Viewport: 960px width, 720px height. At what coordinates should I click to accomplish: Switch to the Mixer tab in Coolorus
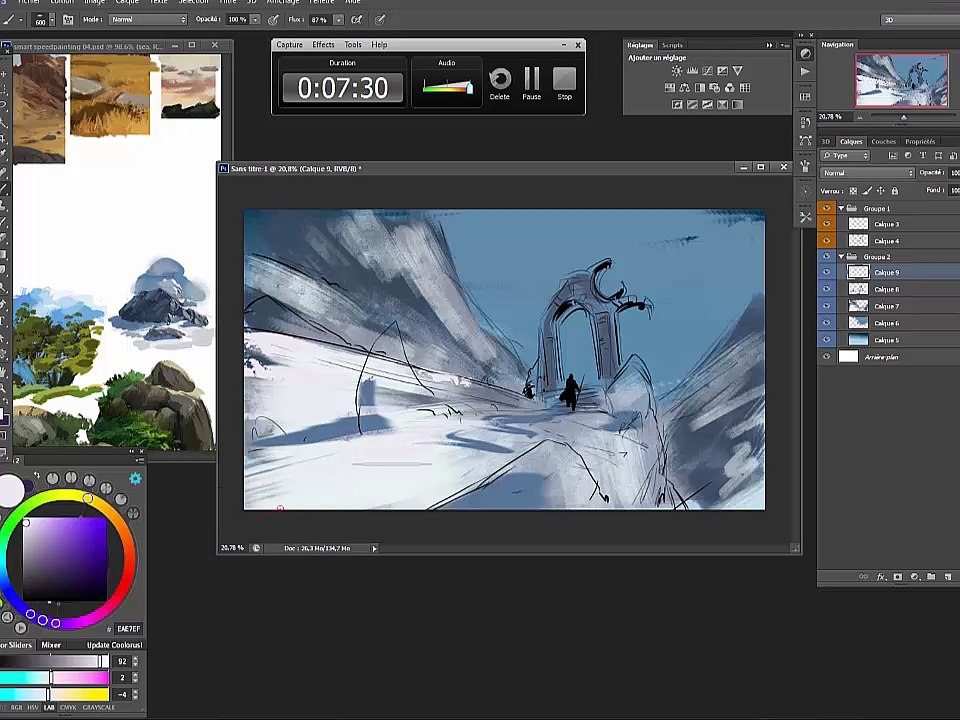[51, 645]
